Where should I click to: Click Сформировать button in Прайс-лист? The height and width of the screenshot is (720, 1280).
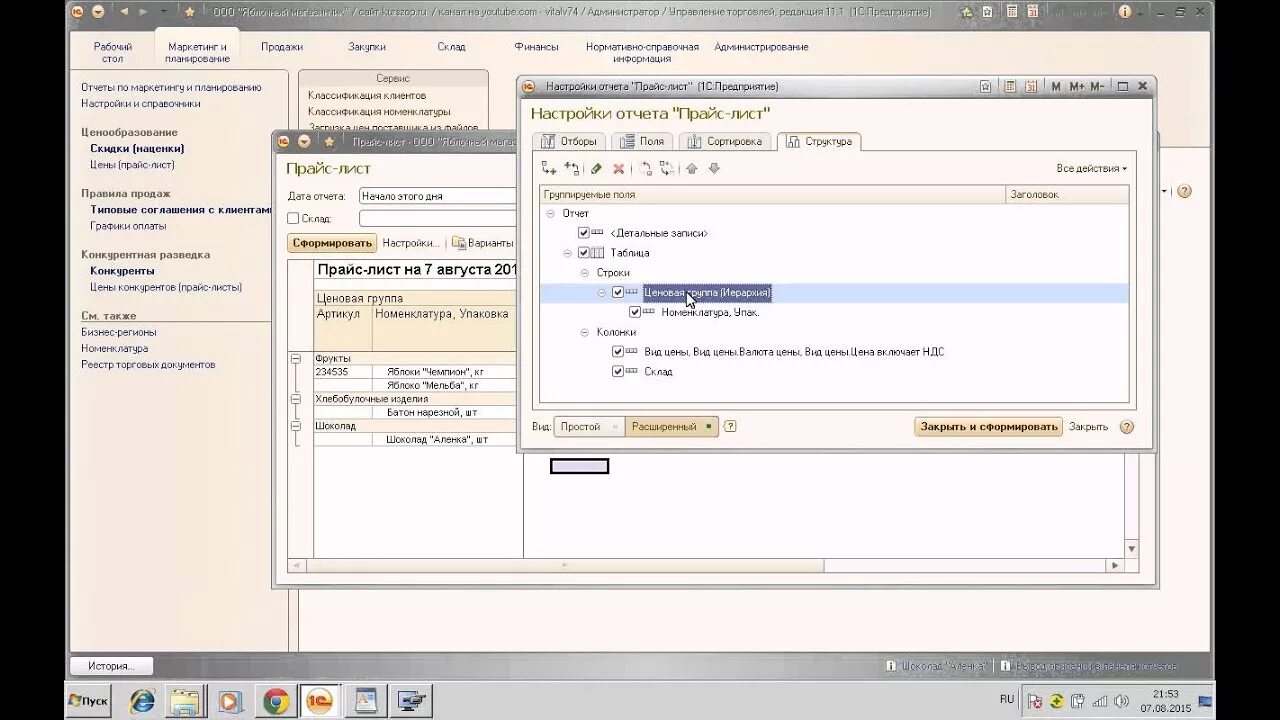tap(332, 243)
